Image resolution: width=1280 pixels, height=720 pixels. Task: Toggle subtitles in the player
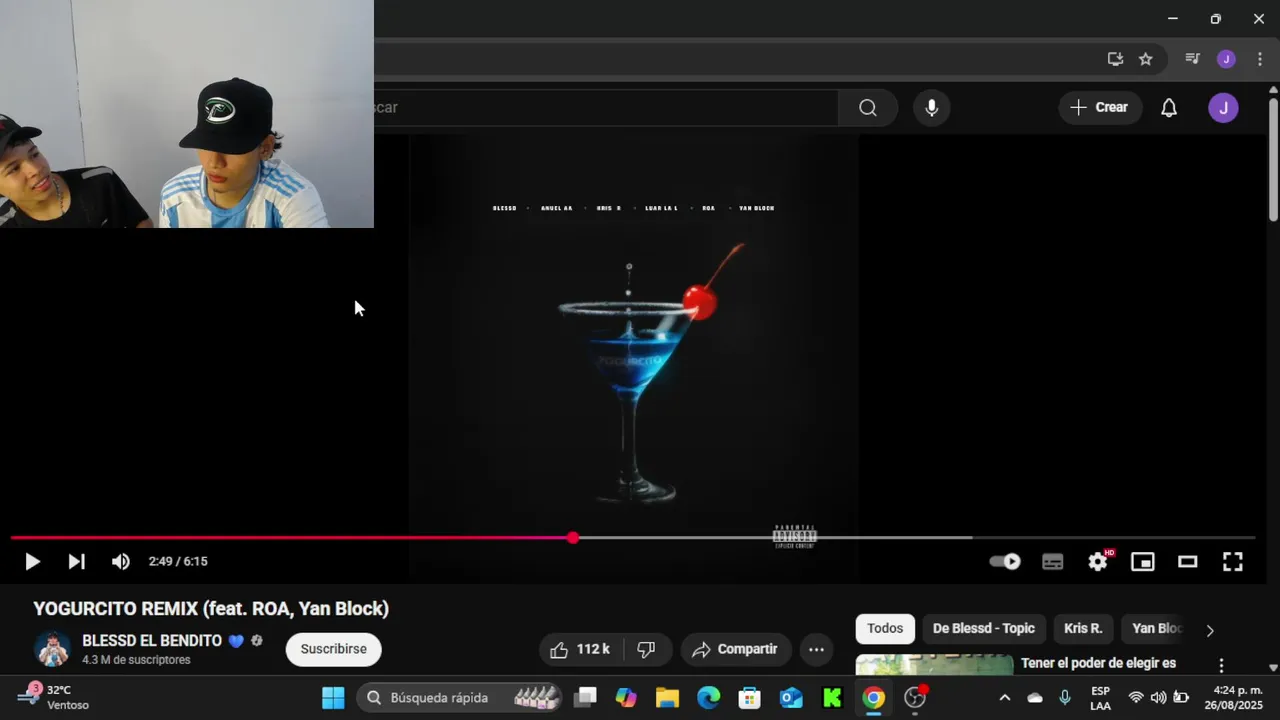(1052, 562)
